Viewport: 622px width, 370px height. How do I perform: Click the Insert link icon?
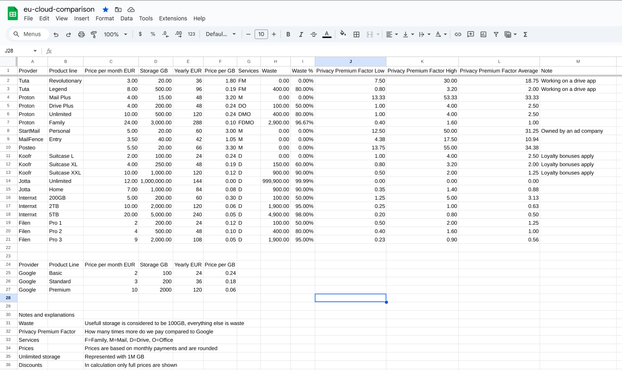[458, 35]
